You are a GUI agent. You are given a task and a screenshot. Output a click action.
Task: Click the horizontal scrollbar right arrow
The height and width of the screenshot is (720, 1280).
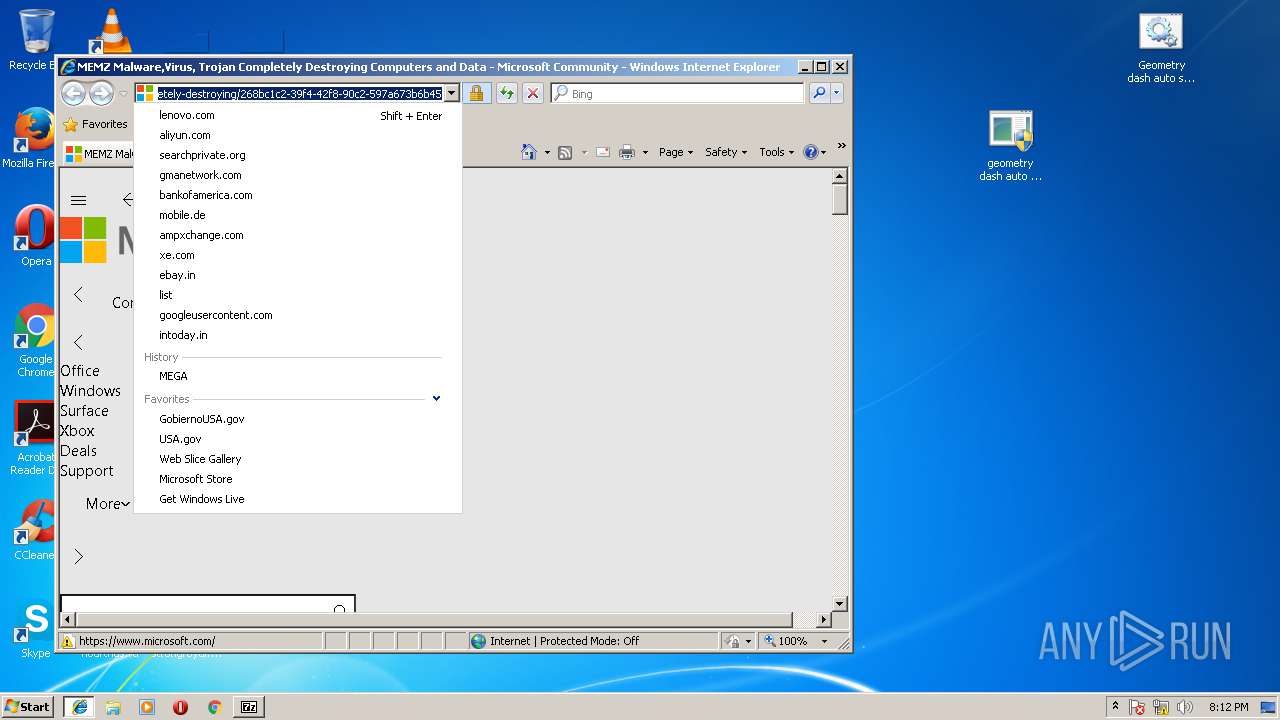pyautogui.click(x=824, y=620)
